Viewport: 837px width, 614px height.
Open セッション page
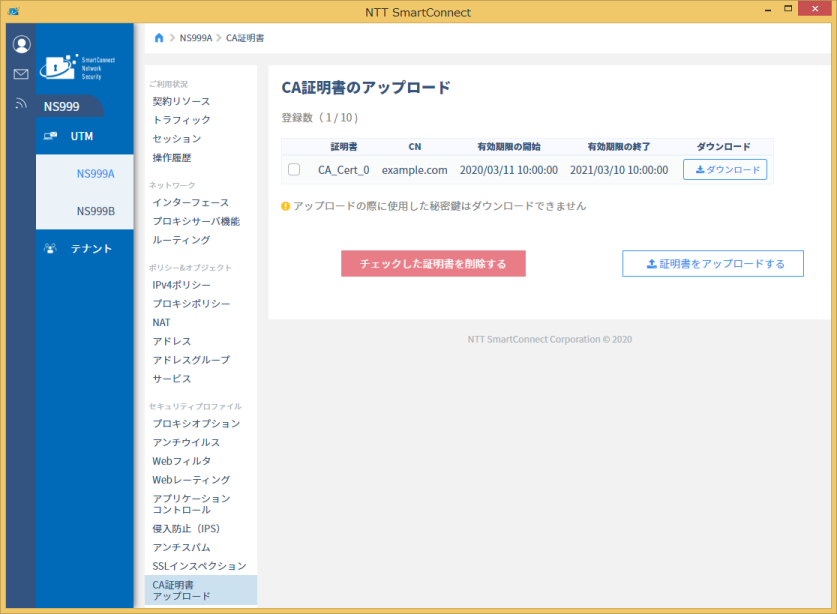pyautogui.click(x=177, y=139)
